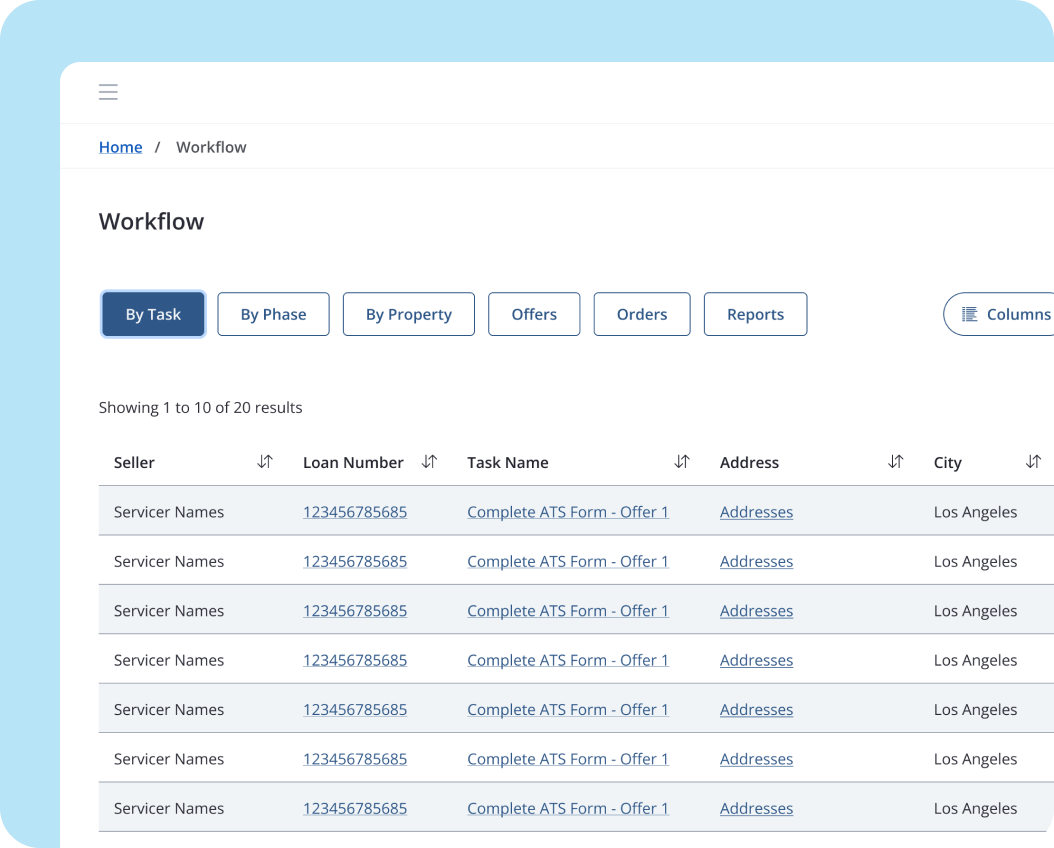This screenshot has width=1054, height=848.
Task: Open loan number link in seventh row
Action: (x=355, y=808)
